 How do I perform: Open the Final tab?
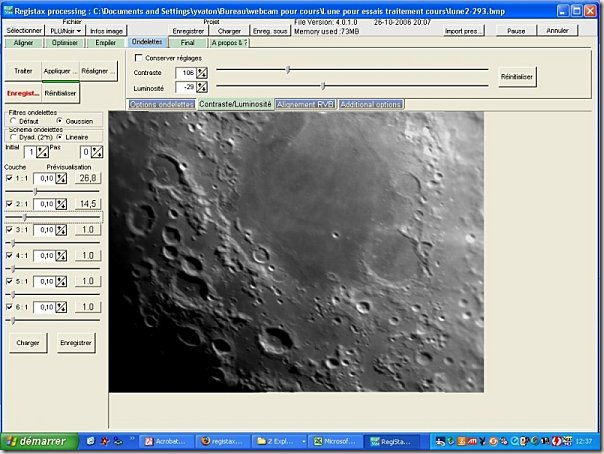click(187, 43)
